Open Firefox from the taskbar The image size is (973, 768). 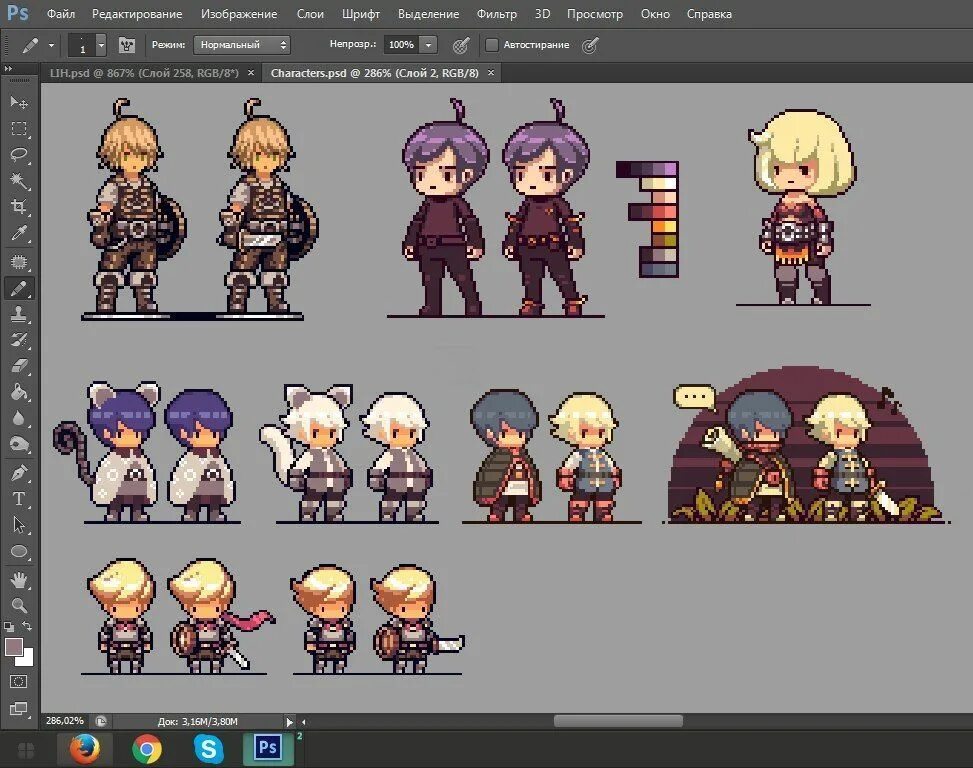84,749
